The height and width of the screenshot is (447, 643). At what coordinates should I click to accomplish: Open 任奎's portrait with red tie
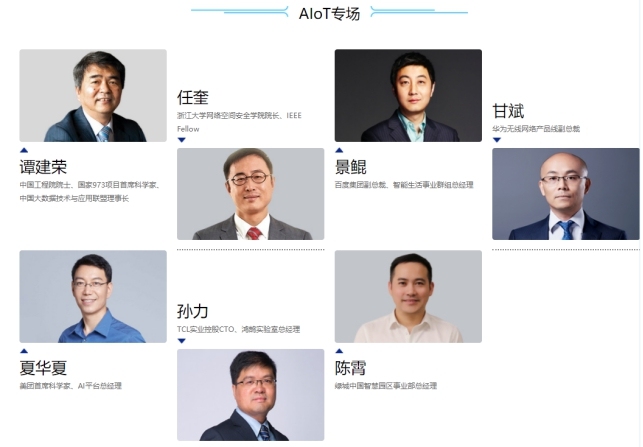(x=251, y=194)
